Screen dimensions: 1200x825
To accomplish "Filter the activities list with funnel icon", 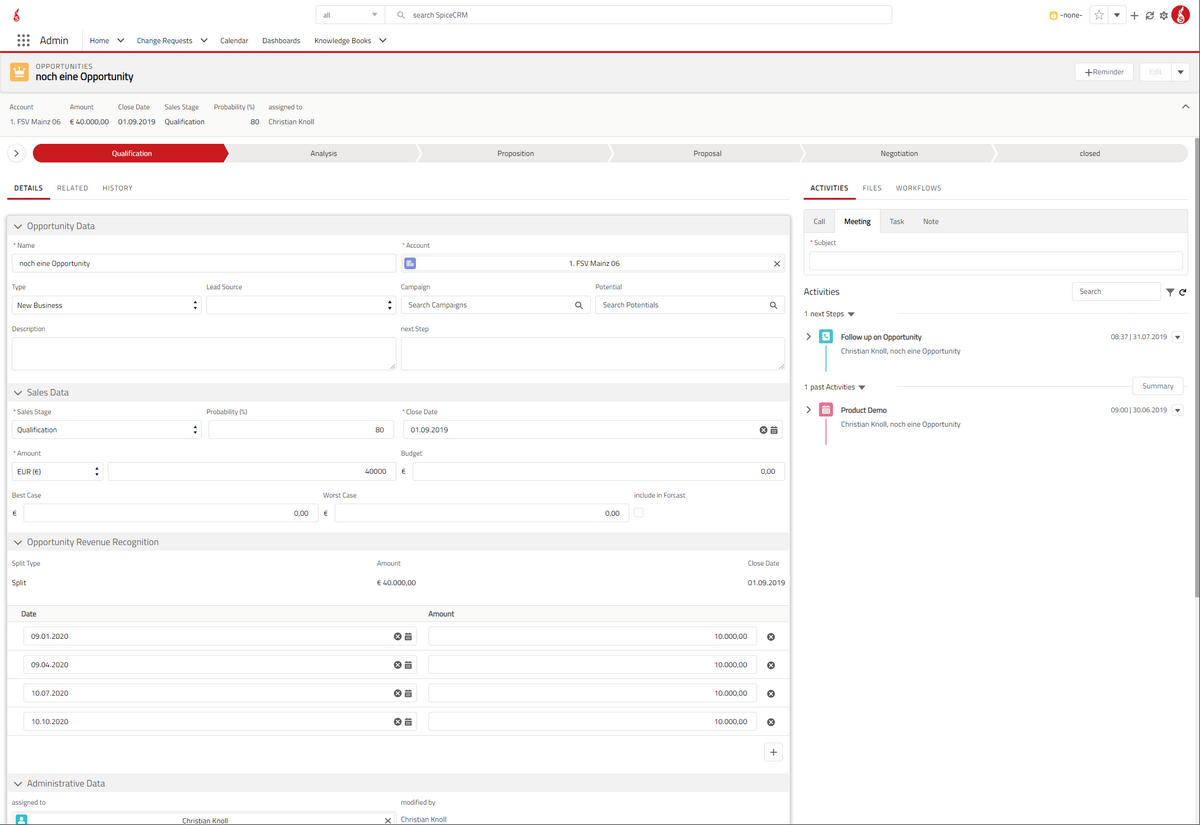I will (1170, 292).
